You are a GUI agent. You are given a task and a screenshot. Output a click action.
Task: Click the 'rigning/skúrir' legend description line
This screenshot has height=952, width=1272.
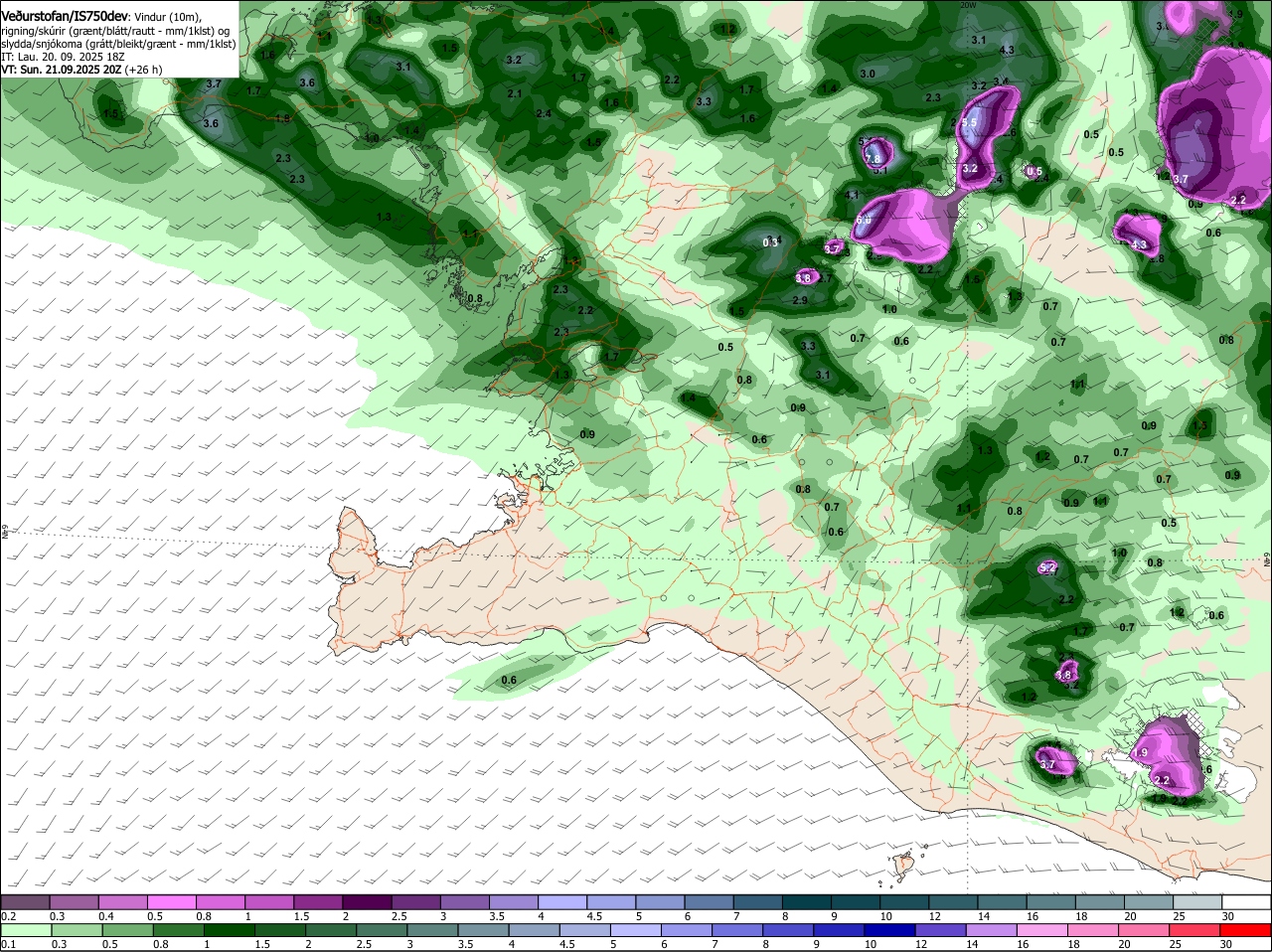tap(117, 31)
